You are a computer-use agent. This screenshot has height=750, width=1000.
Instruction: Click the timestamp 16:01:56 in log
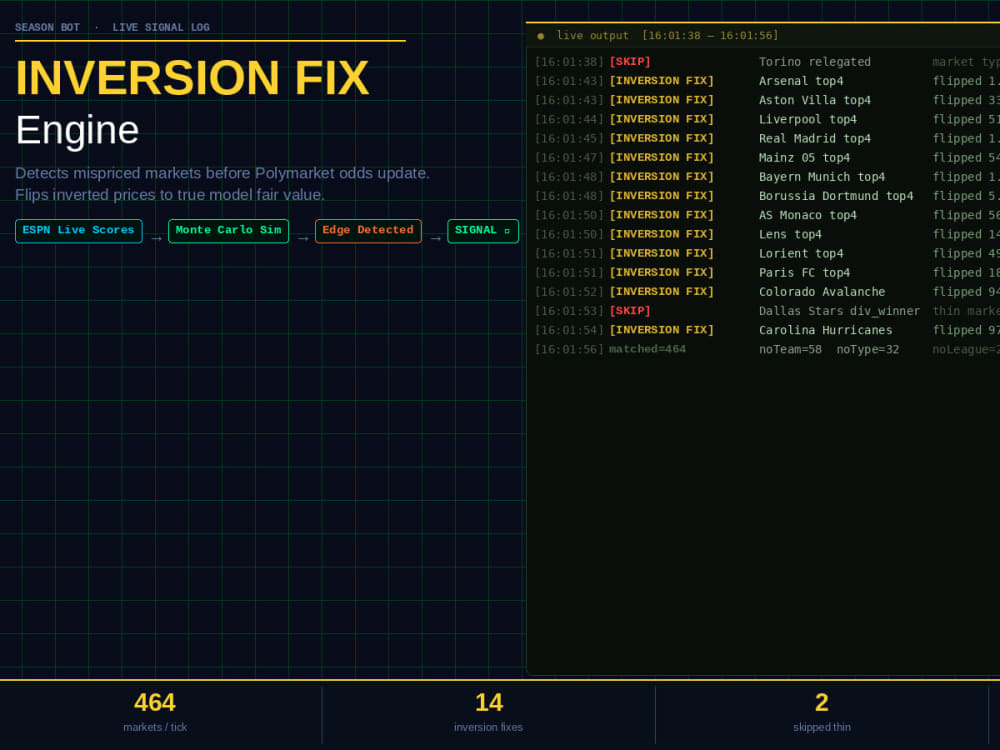569,349
